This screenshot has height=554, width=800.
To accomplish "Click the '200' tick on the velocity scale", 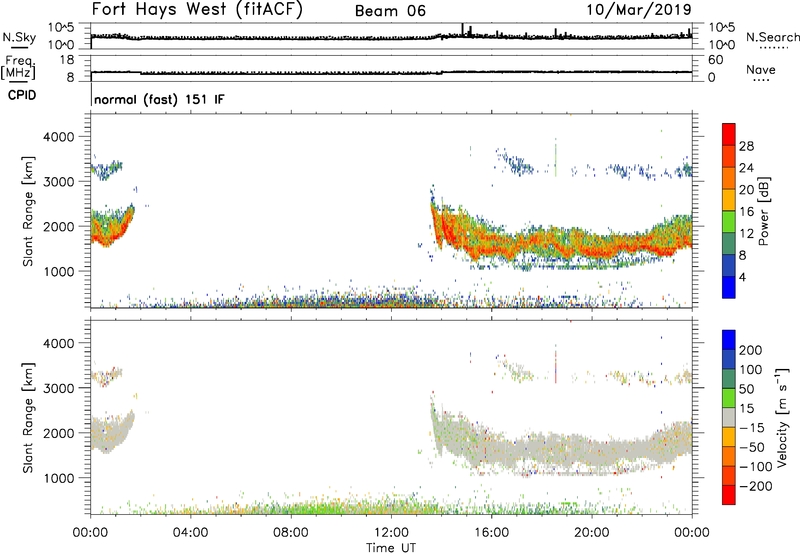I will (x=751, y=350).
